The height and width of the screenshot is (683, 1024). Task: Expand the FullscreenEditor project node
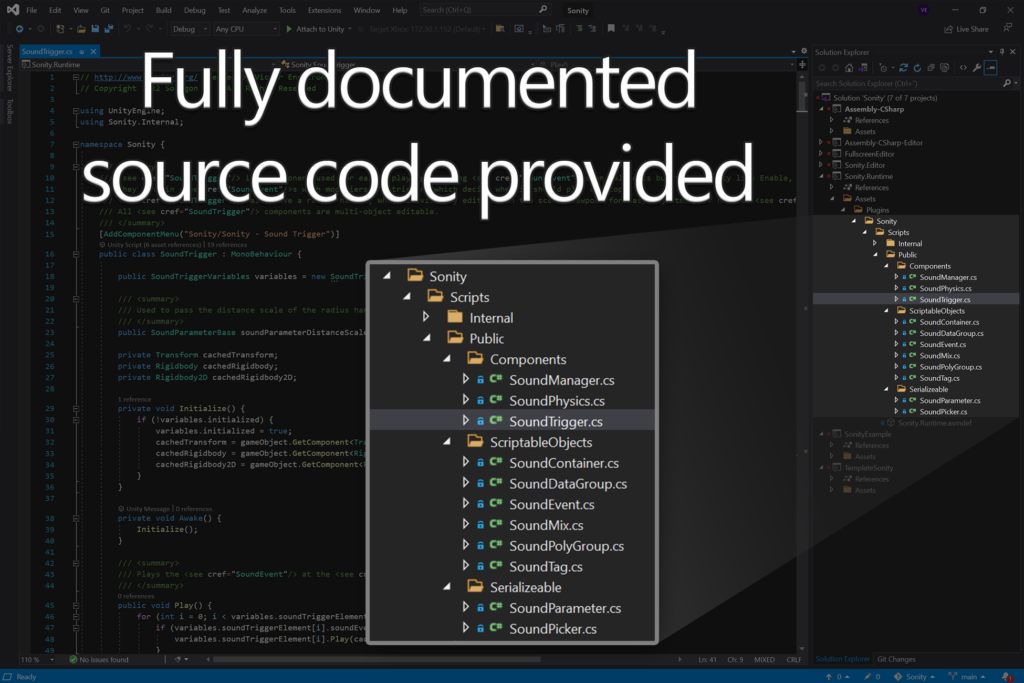[x=822, y=153]
